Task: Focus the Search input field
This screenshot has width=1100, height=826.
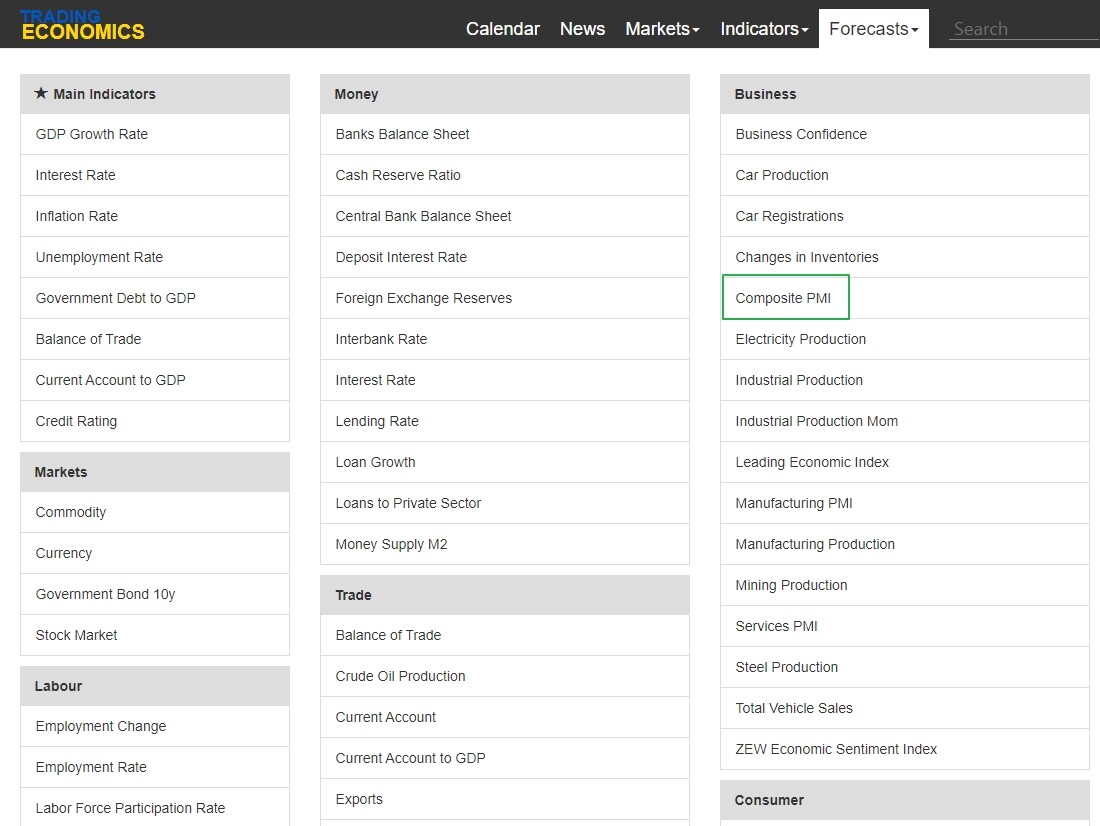Action: click(1024, 29)
